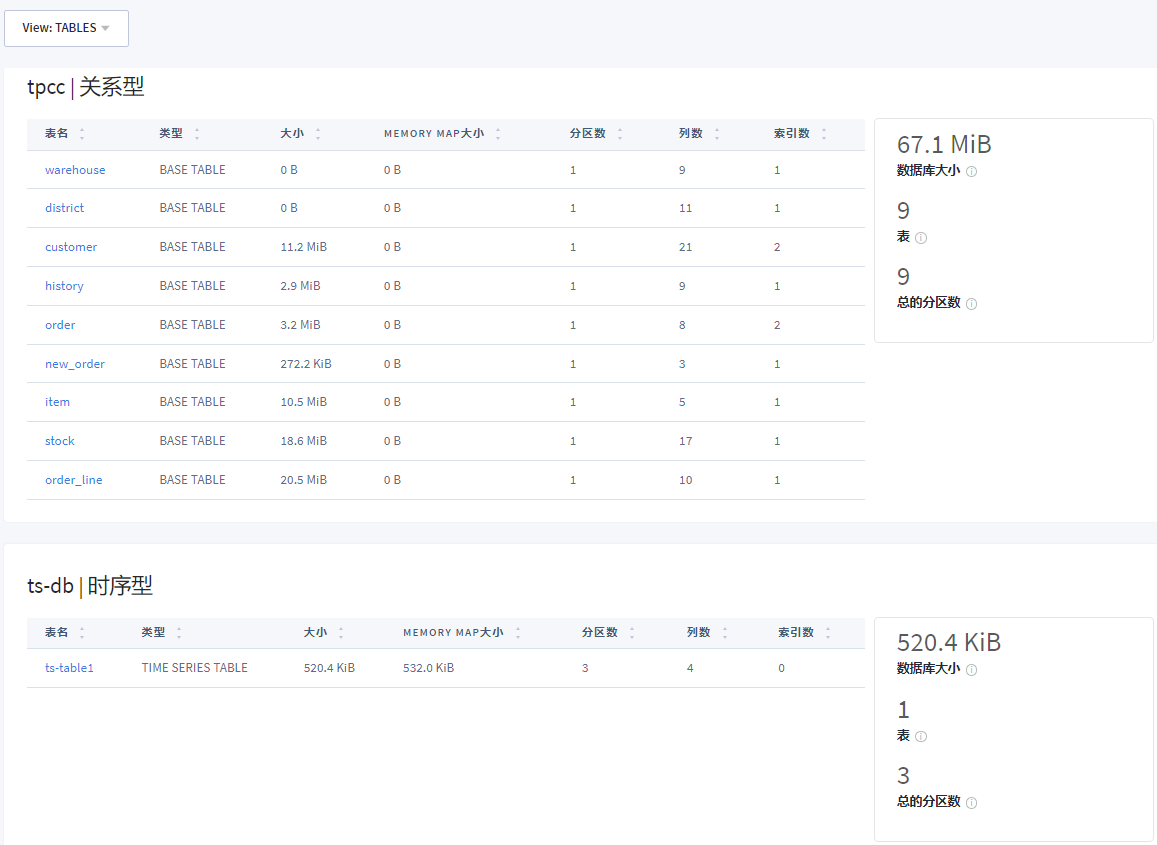
Task: Sort ts-db tables by 大小 column
Action: [340, 633]
